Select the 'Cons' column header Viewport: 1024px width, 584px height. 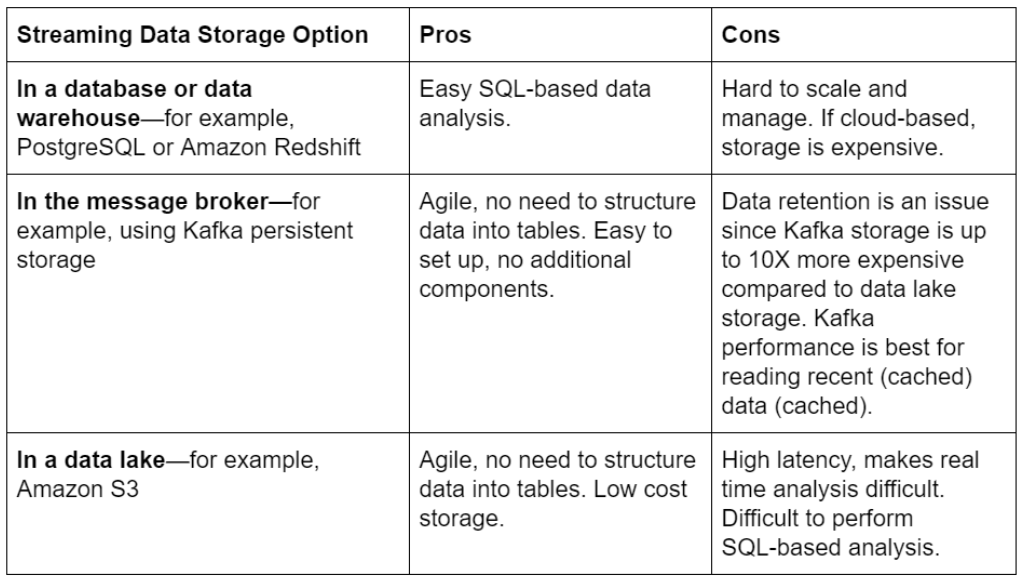pyautogui.click(x=863, y=35)
